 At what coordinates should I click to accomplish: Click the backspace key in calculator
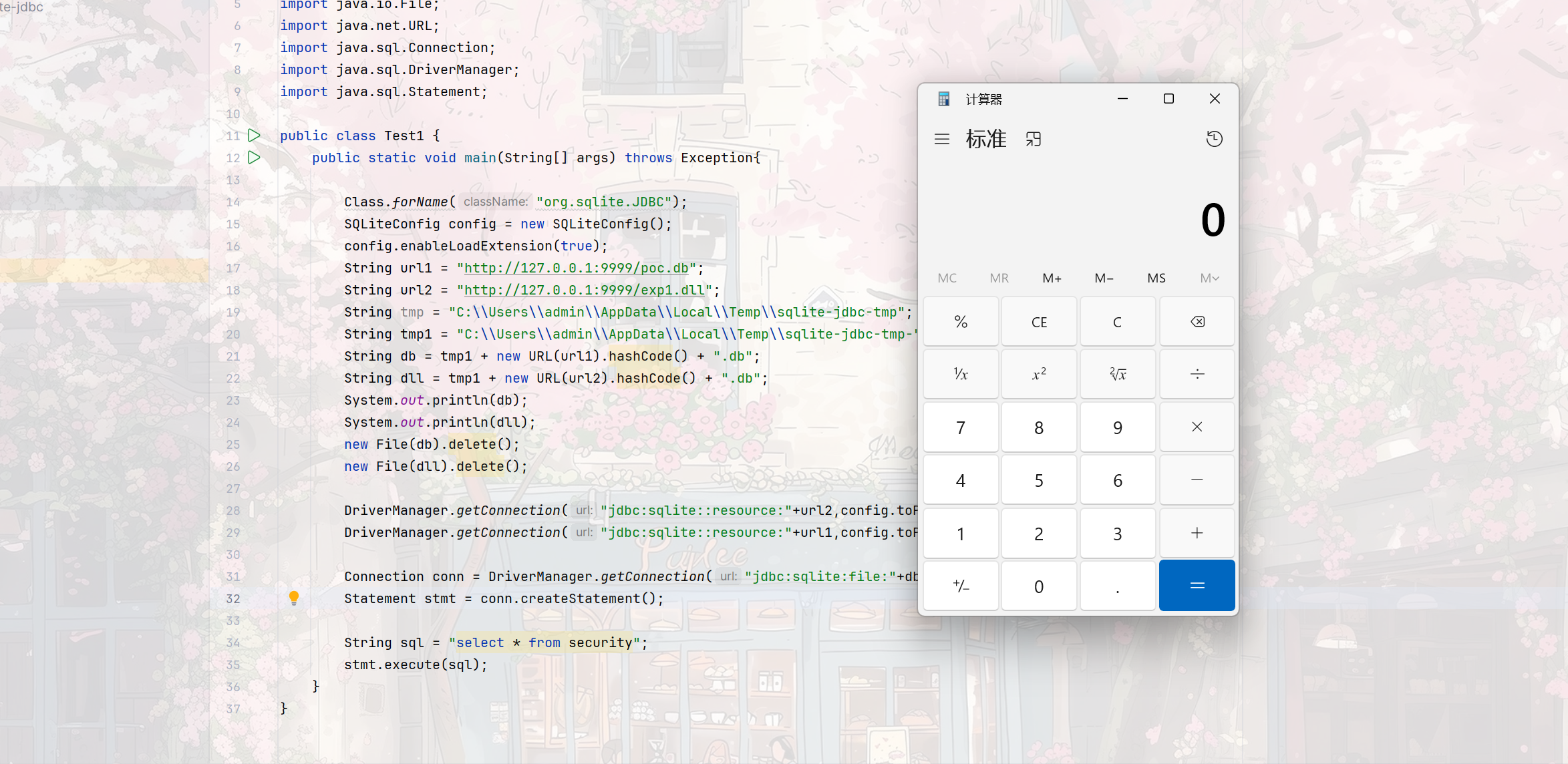(x=1197, y=322)
